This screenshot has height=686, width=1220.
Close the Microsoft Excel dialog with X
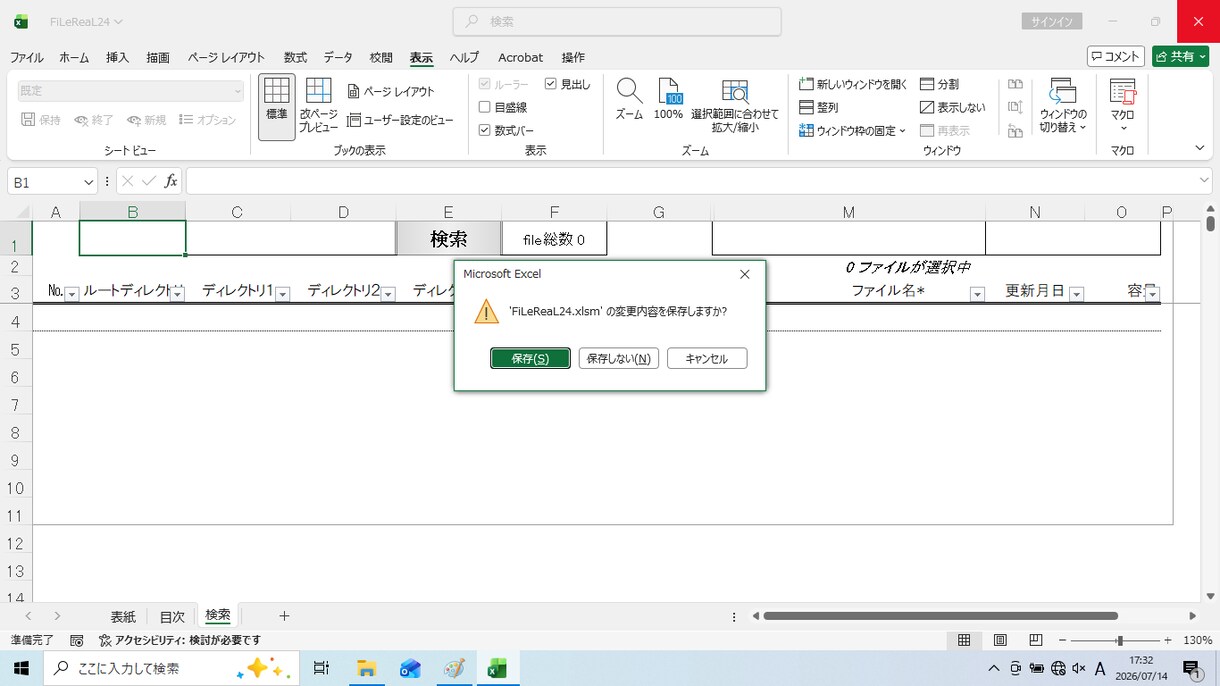click(x=745, y=274)
